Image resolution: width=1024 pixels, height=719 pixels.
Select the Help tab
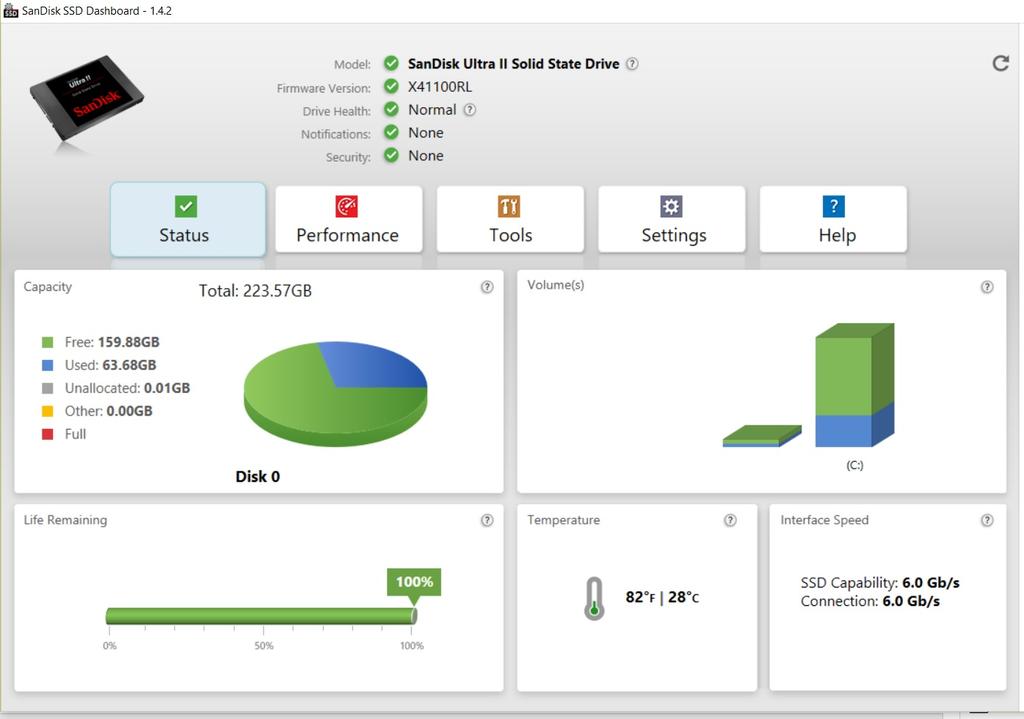pyautogui.click(x=834, y=219)
